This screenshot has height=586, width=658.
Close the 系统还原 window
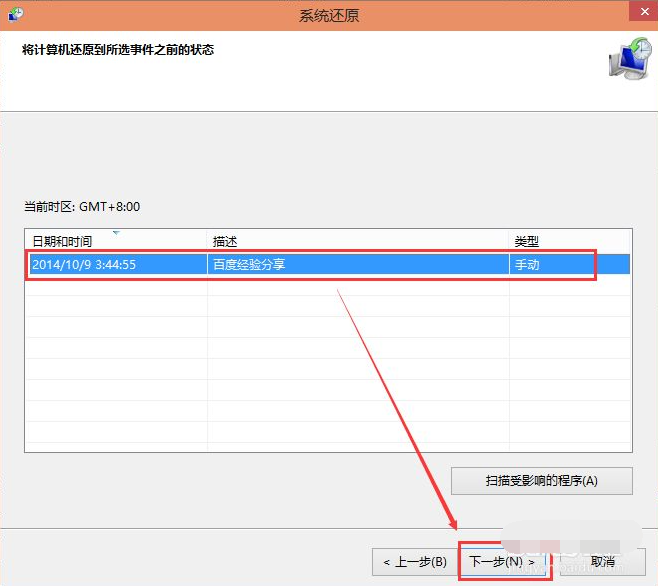click(x=644, y=11)
